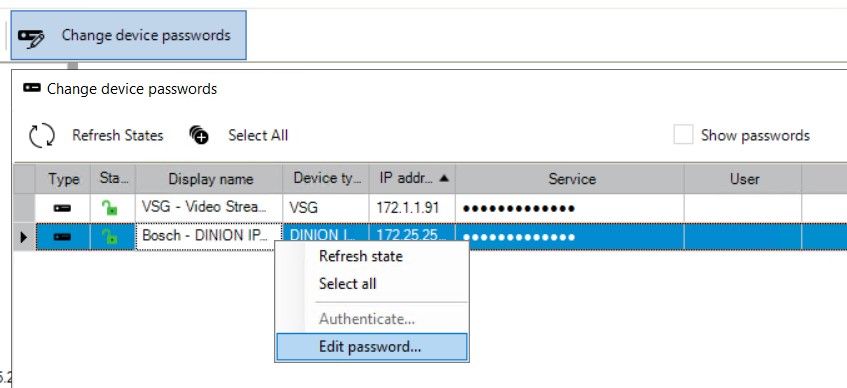Sort by the Type column header
The image size is (847, 388).
[x=63, y=179]
